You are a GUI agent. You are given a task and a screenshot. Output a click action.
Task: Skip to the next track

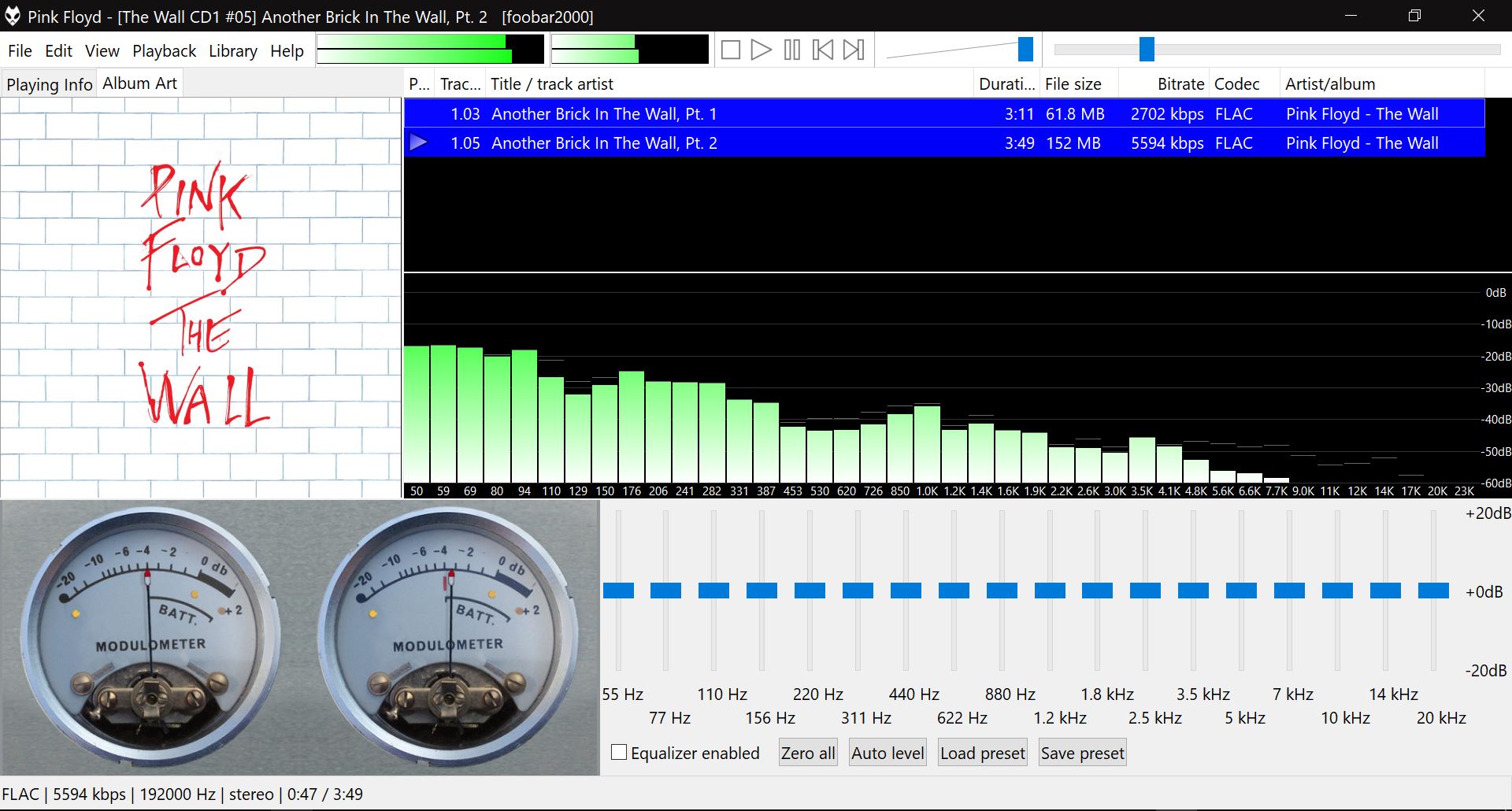854,50
